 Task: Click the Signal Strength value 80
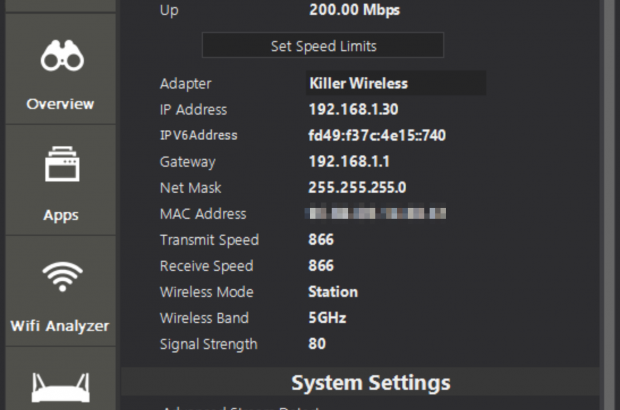point(318,344)
